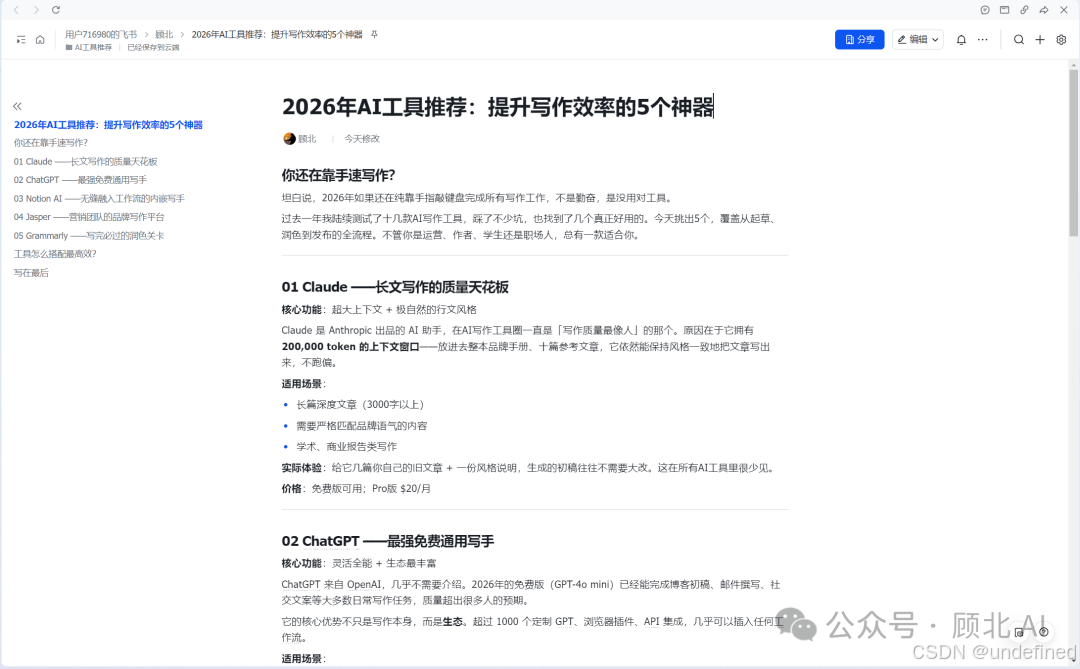Click the 今天修改 modified label

coord(362,138)
